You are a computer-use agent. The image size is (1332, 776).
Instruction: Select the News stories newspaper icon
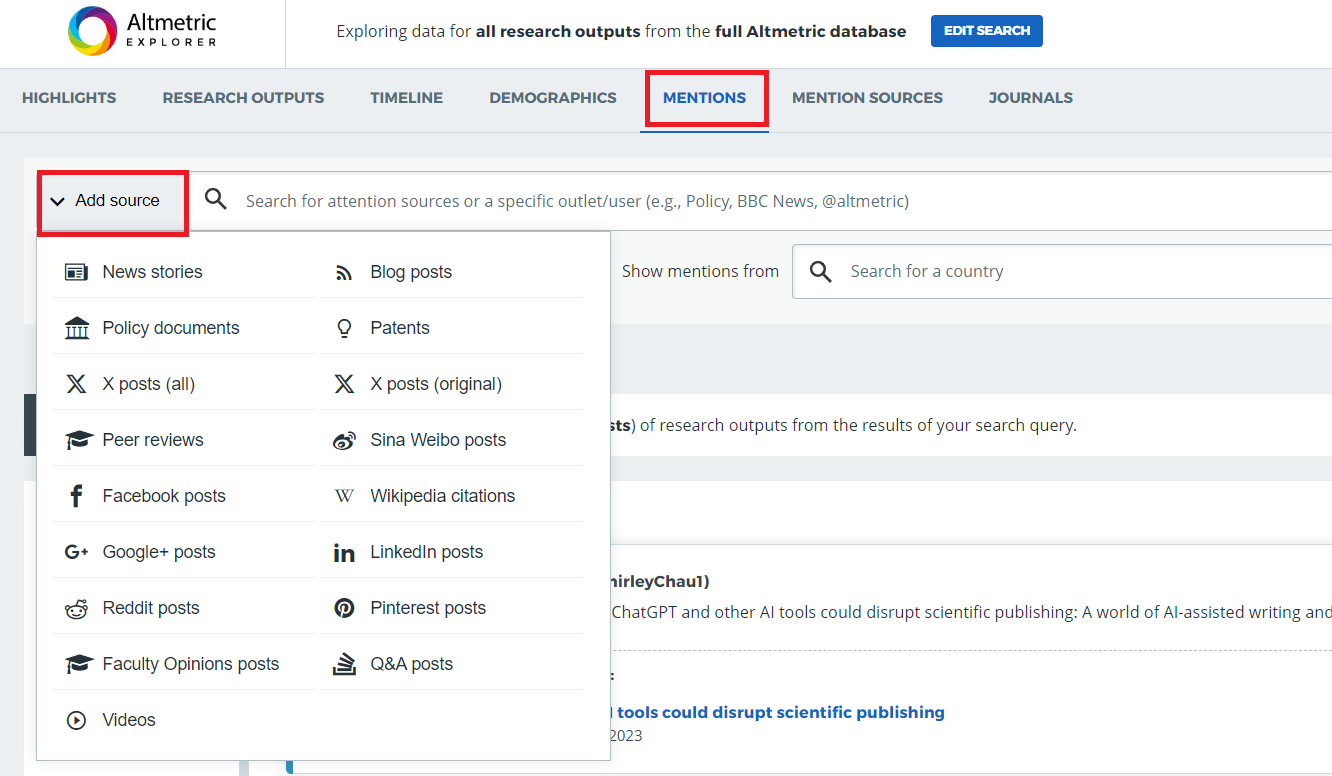pos(76,272)
